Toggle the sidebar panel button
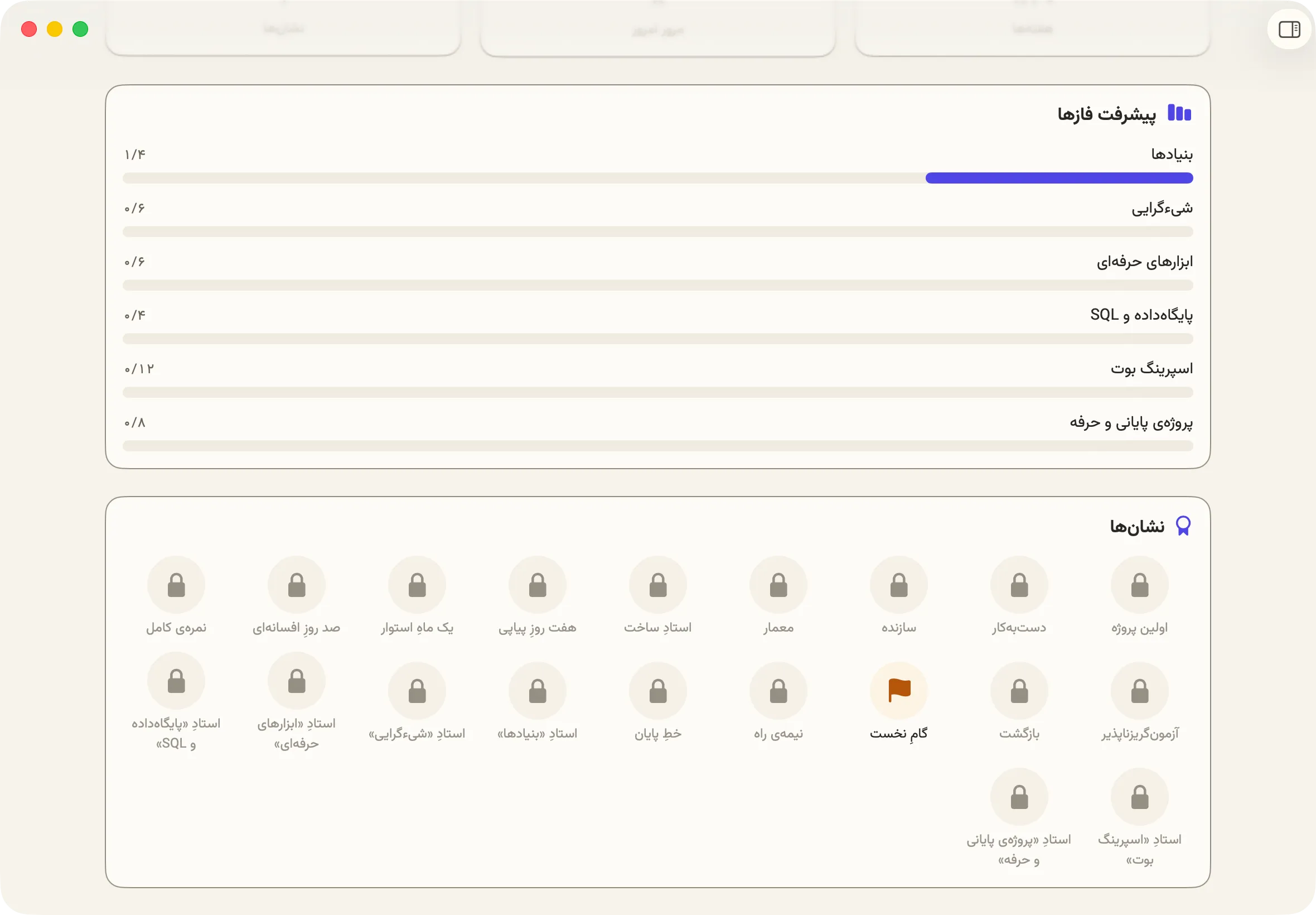Image resolution: width=1316 pixels, height=915 pixels. click(1289, 29)
